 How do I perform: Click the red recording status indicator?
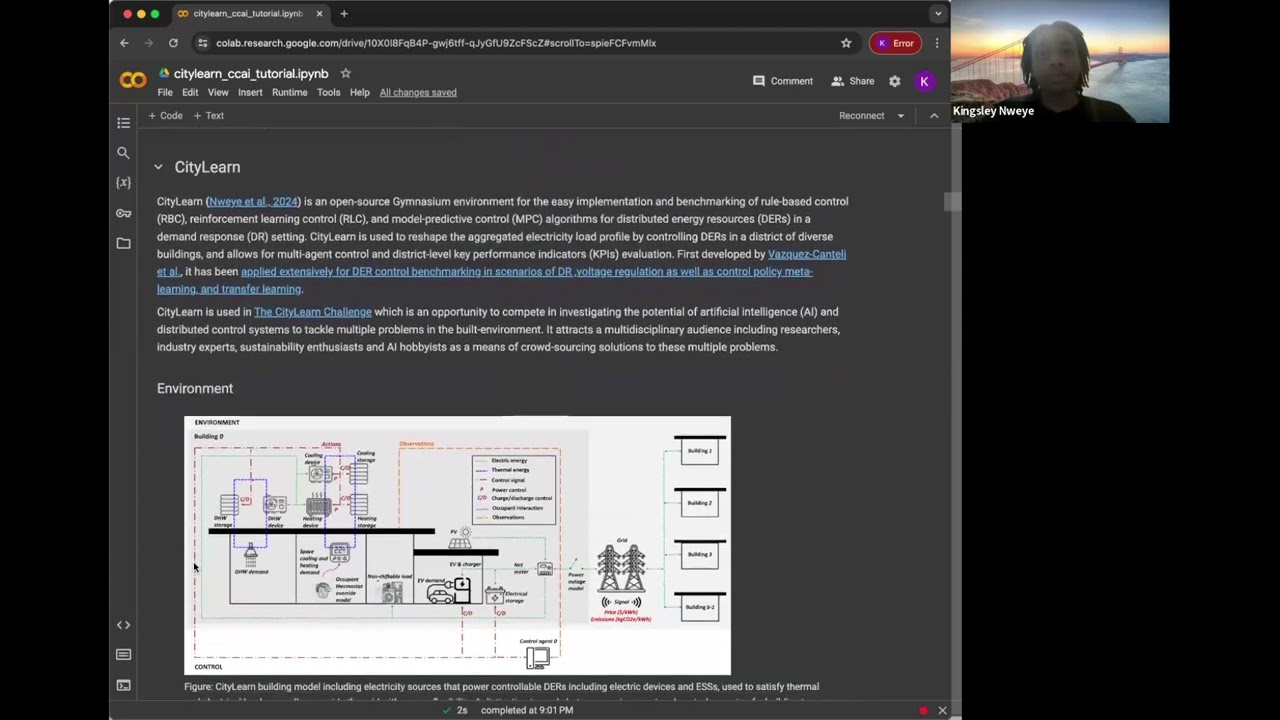pyautogui.click(x=923, y=710)
